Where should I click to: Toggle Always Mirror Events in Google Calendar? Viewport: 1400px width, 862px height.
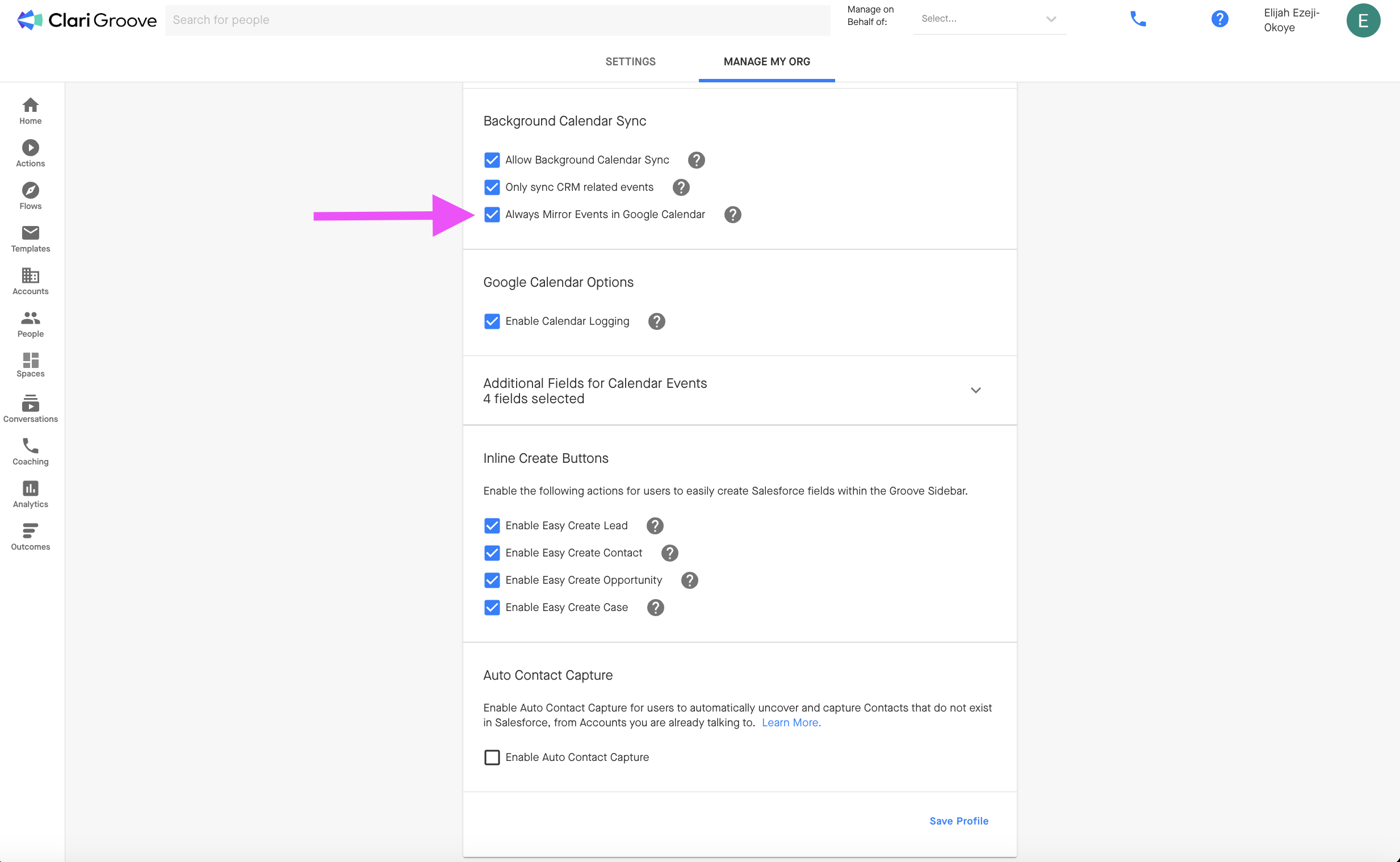click(492, 215)
